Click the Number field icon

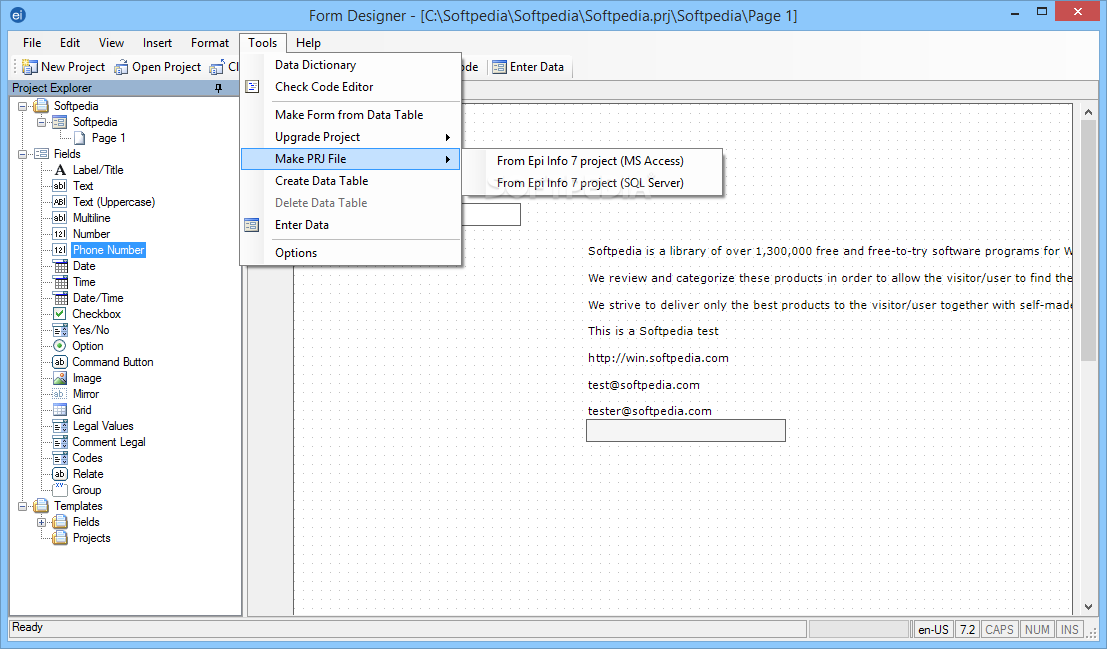60,234
